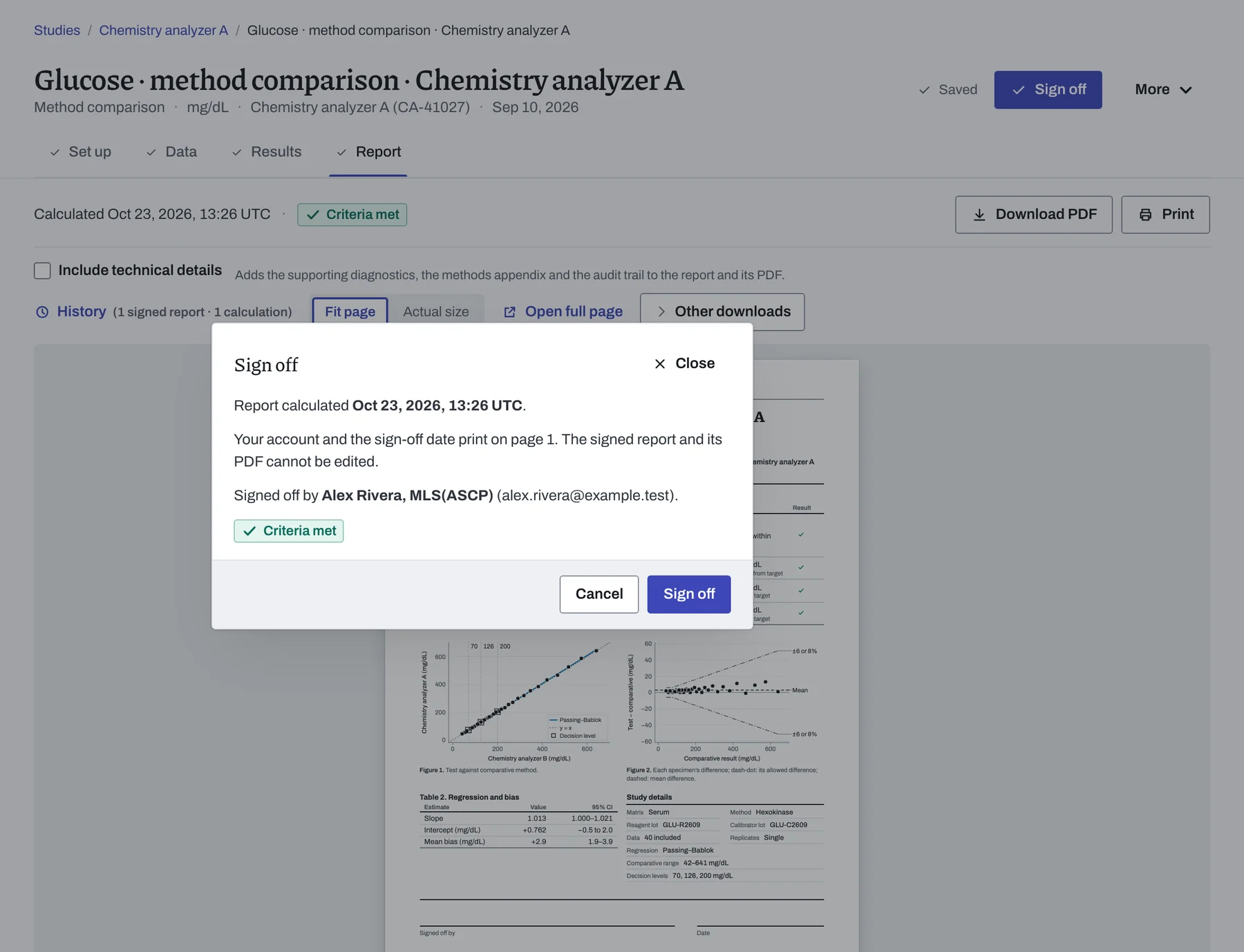This screenshot has width=1244, height=952.
Task: Download the report PDF
Action: pyautogui.click(x=1034, y=215)
